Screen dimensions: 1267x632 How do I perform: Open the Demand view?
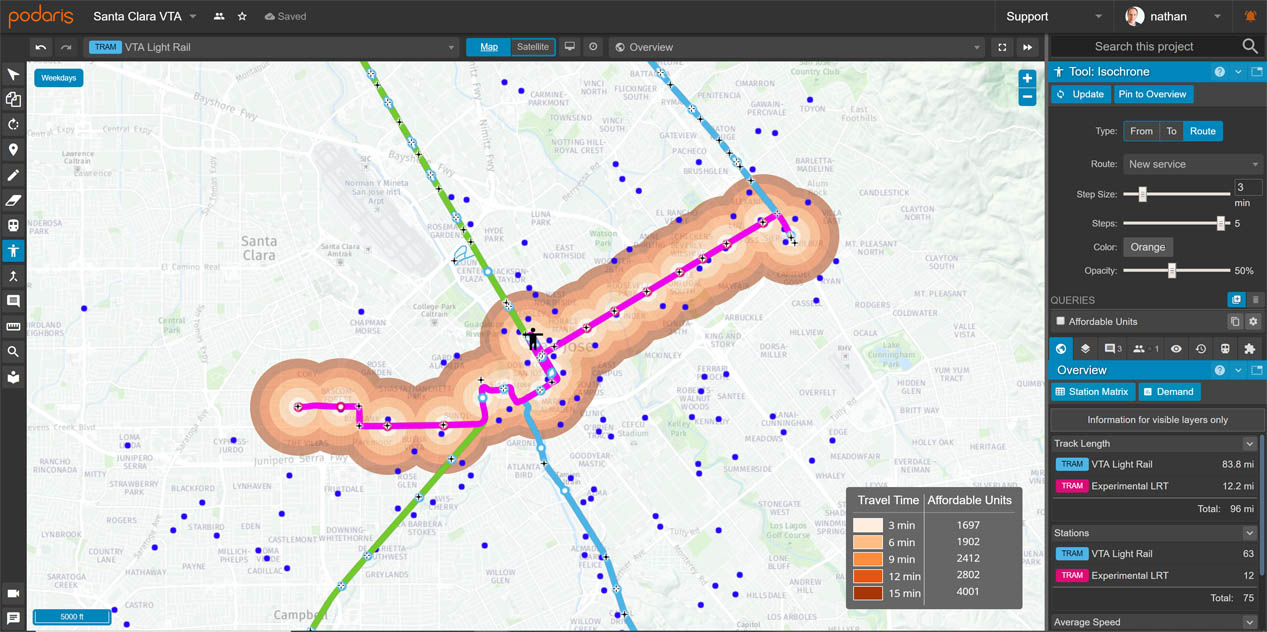click(1169, 392)
